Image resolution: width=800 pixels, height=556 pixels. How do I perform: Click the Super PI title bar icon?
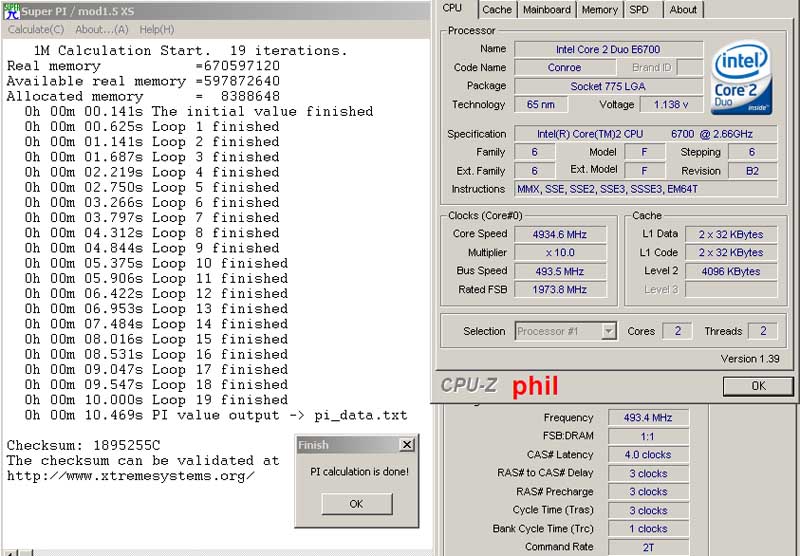click(x=11, y=10)
